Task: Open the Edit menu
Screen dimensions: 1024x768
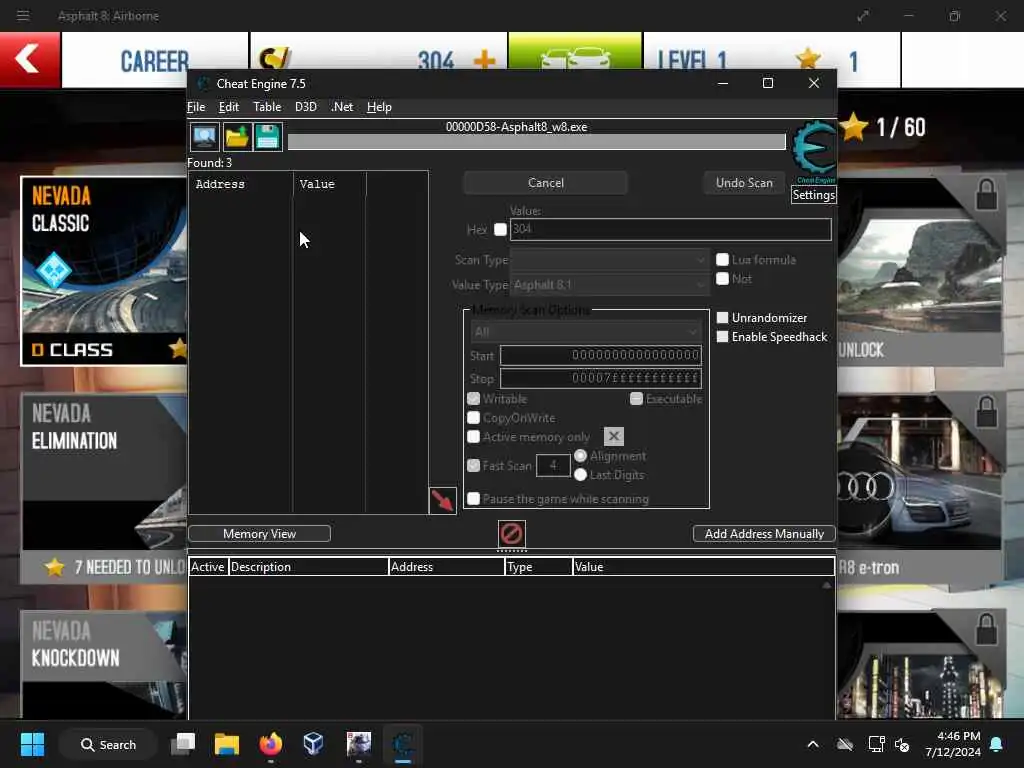Action: pyautogui.click(x=229, y=107)
